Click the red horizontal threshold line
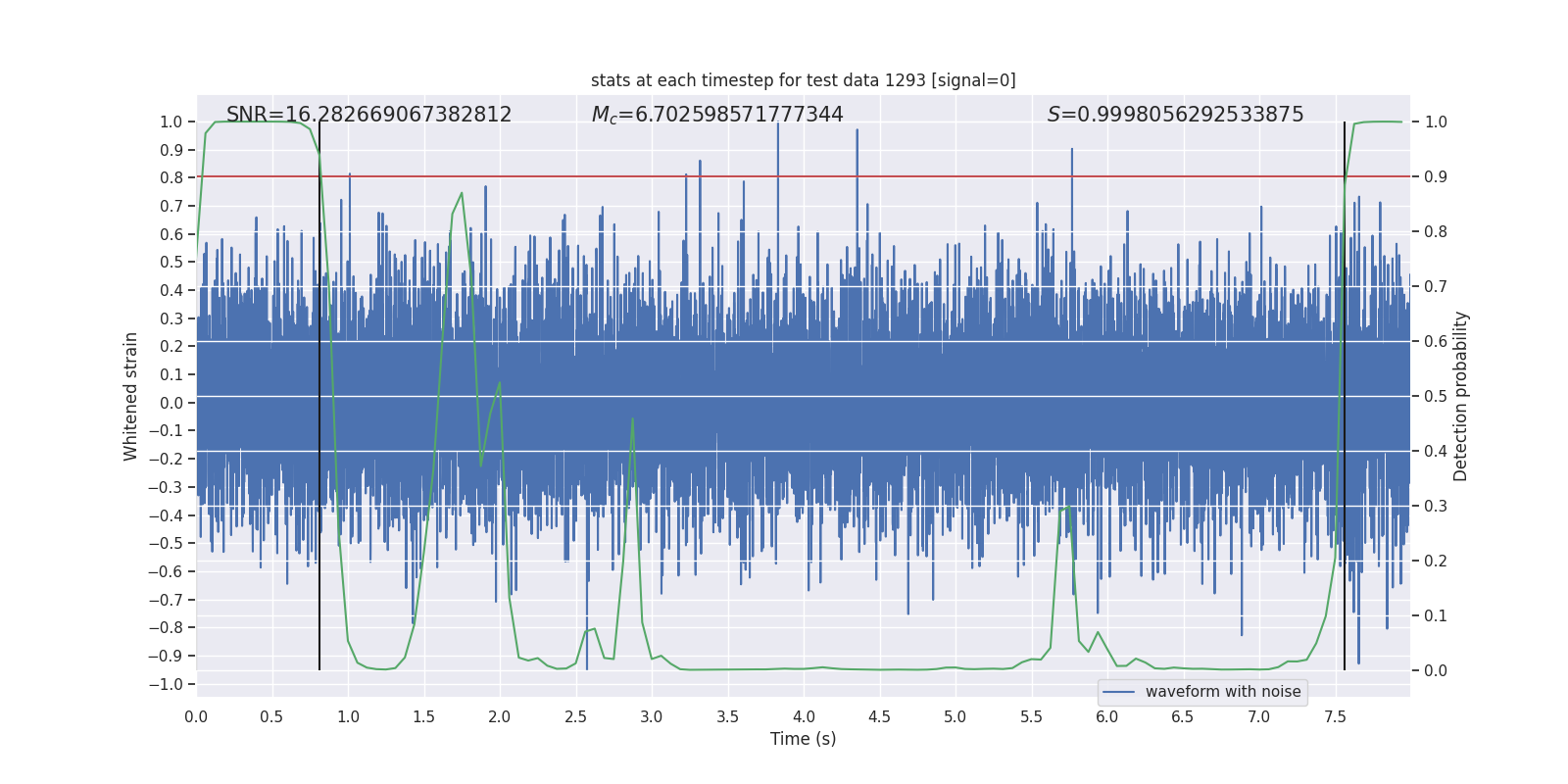Image resolution: width=1568 pixels, height=784 pixels. (804, 176)
